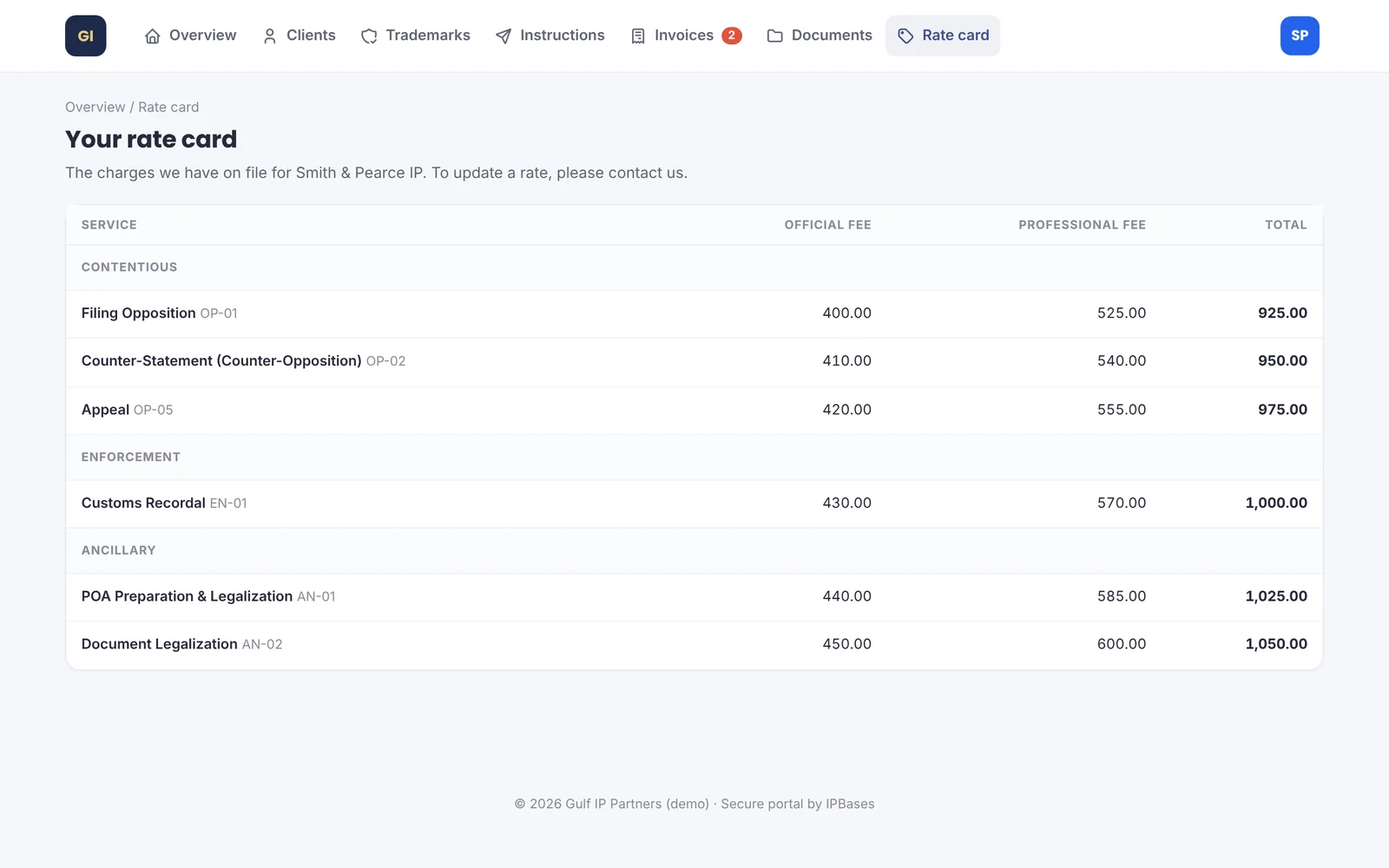The width and height of the screenshot is (1389, 868).
Task: Click the EN-01 service code
Action: (228, 503)
